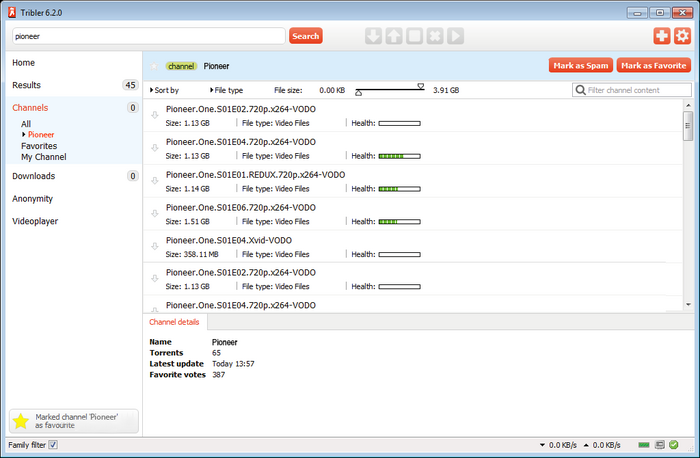Switch to the Channel details tab

tap(174, 322)
